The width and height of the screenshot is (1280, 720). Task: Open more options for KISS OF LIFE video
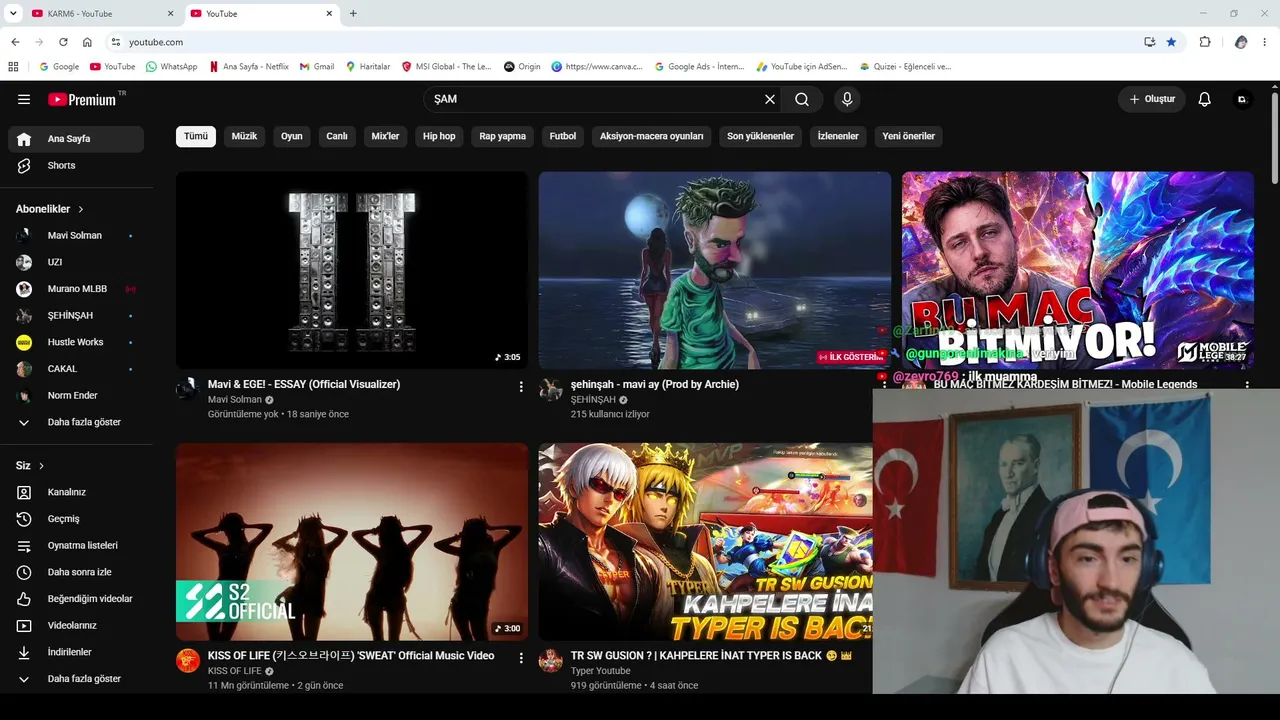coord(521,657)
